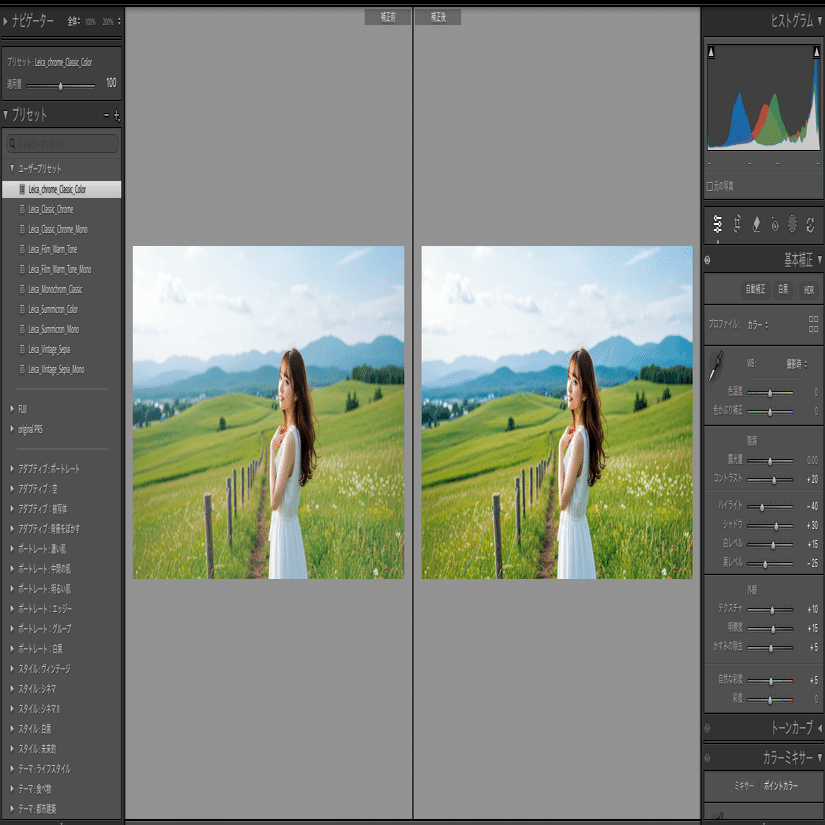
Task: Apply the Leica_Film_Warm_Tone_Mono preset
Action: point(62,269)
